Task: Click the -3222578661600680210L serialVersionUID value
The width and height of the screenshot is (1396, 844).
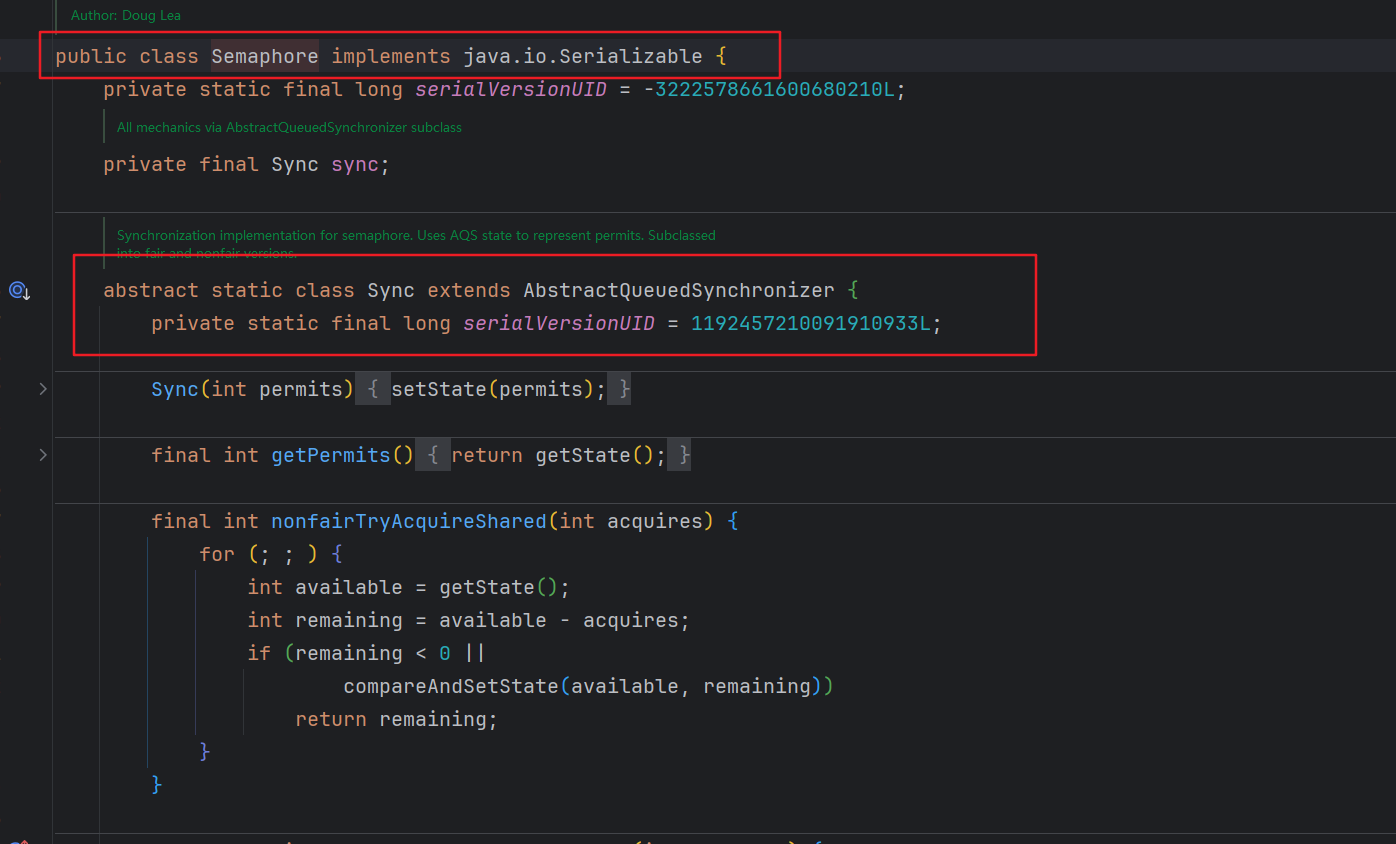Action: [774, 89]
